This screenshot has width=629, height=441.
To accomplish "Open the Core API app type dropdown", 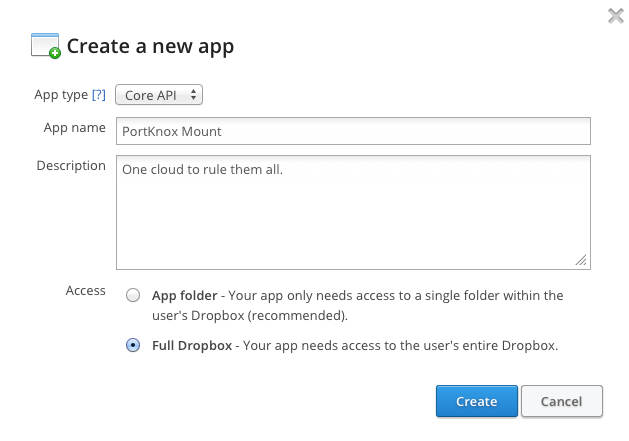I will pos(159,95).
